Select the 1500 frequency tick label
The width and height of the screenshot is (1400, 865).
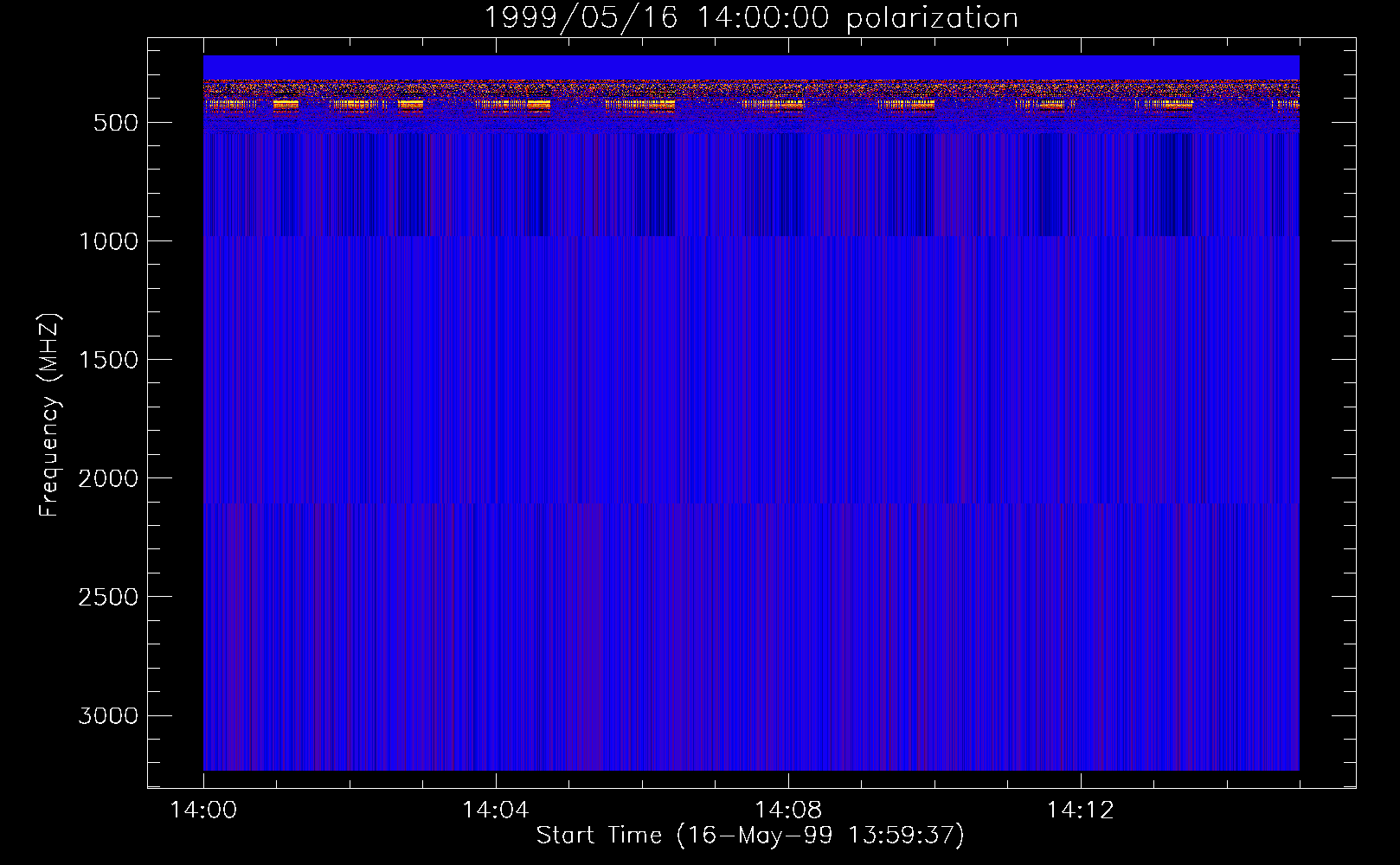pyautogui.click(x=109, y=360)
